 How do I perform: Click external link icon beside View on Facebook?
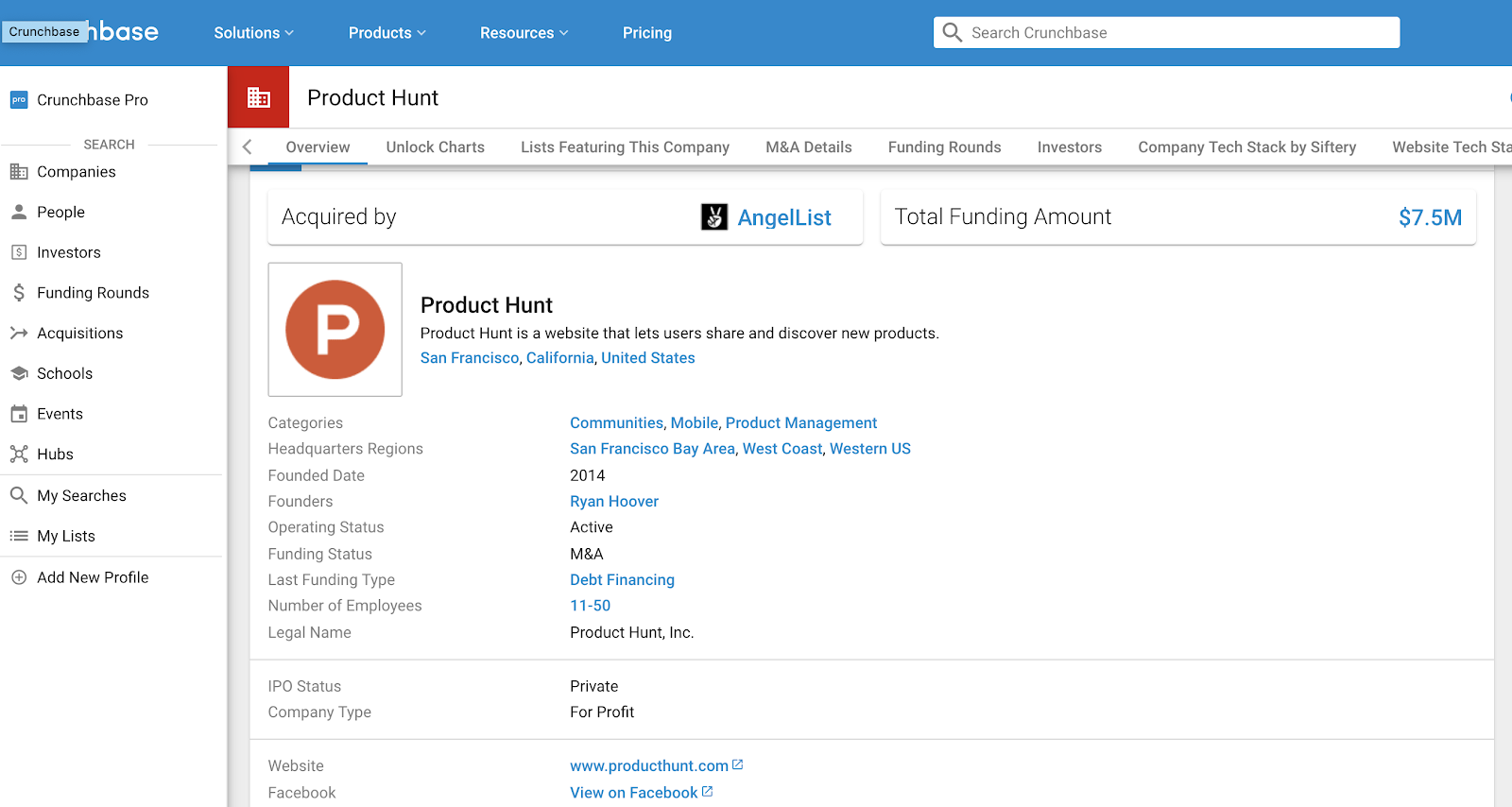[x=708, y=791]
